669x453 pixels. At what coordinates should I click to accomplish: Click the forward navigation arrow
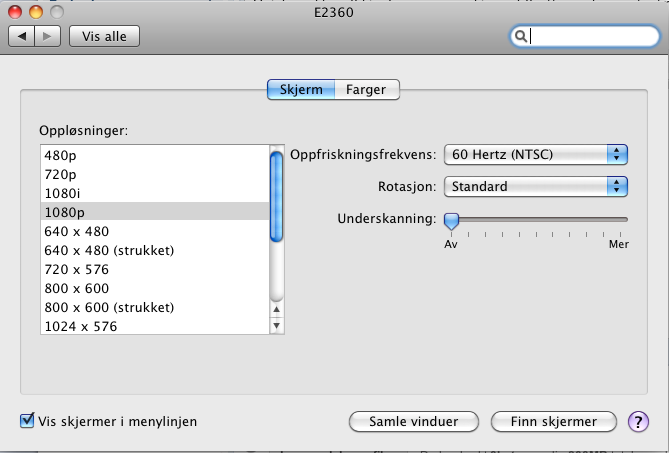[x=47, y=36]
